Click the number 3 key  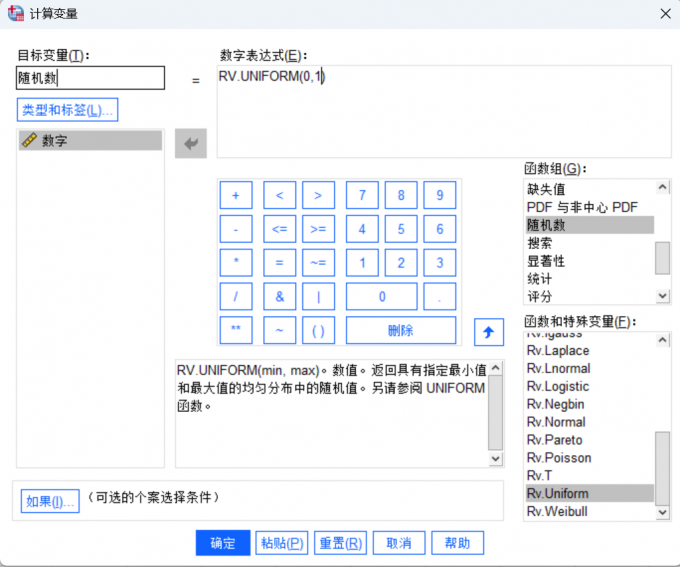[x=440, y=262]
